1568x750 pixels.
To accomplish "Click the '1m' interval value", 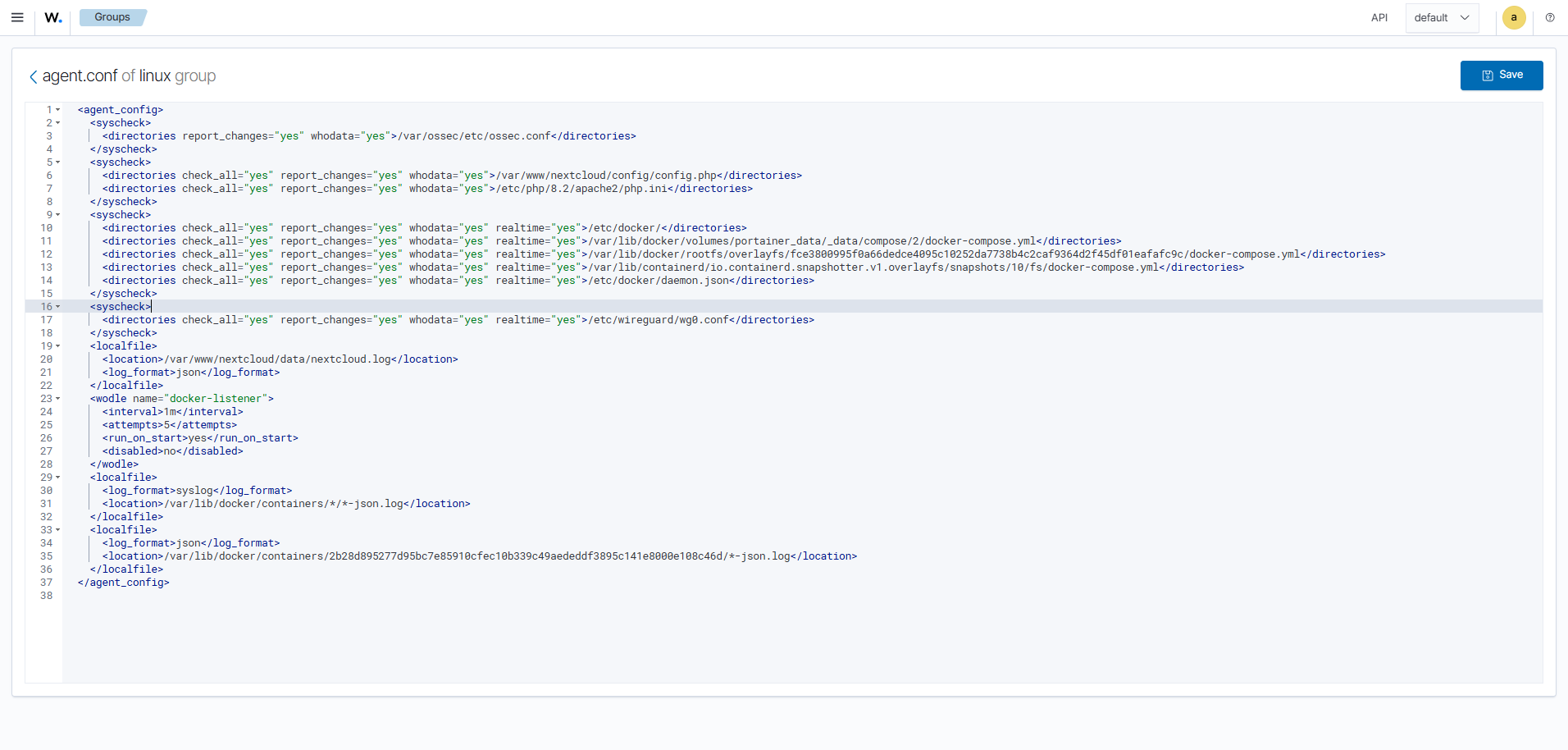I will pos(170,412).
